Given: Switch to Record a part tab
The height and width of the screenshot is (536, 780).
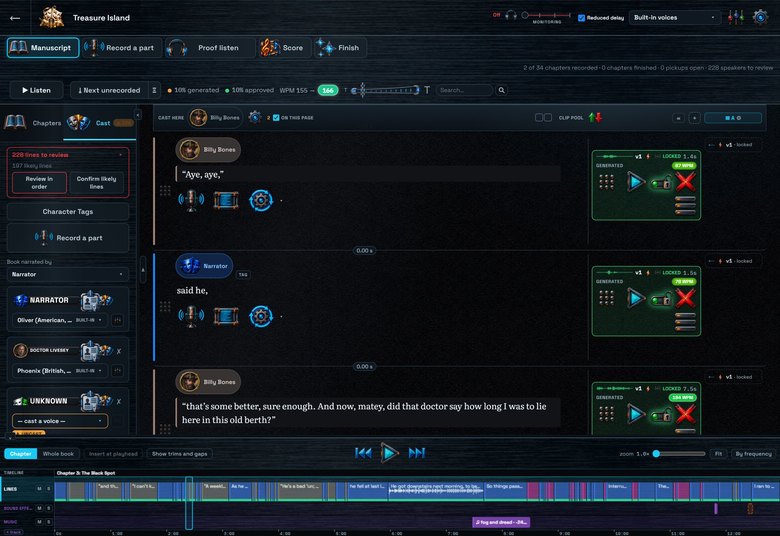Looking at the screenshot, I should click(x=122, y=48).
